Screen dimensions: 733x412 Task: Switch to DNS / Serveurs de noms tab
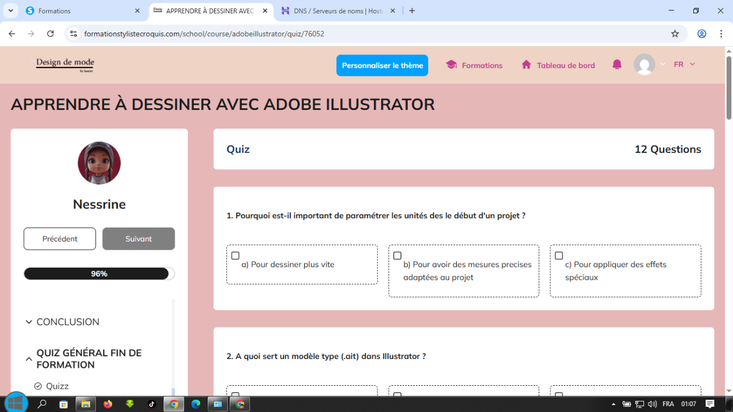click(338, 11)
